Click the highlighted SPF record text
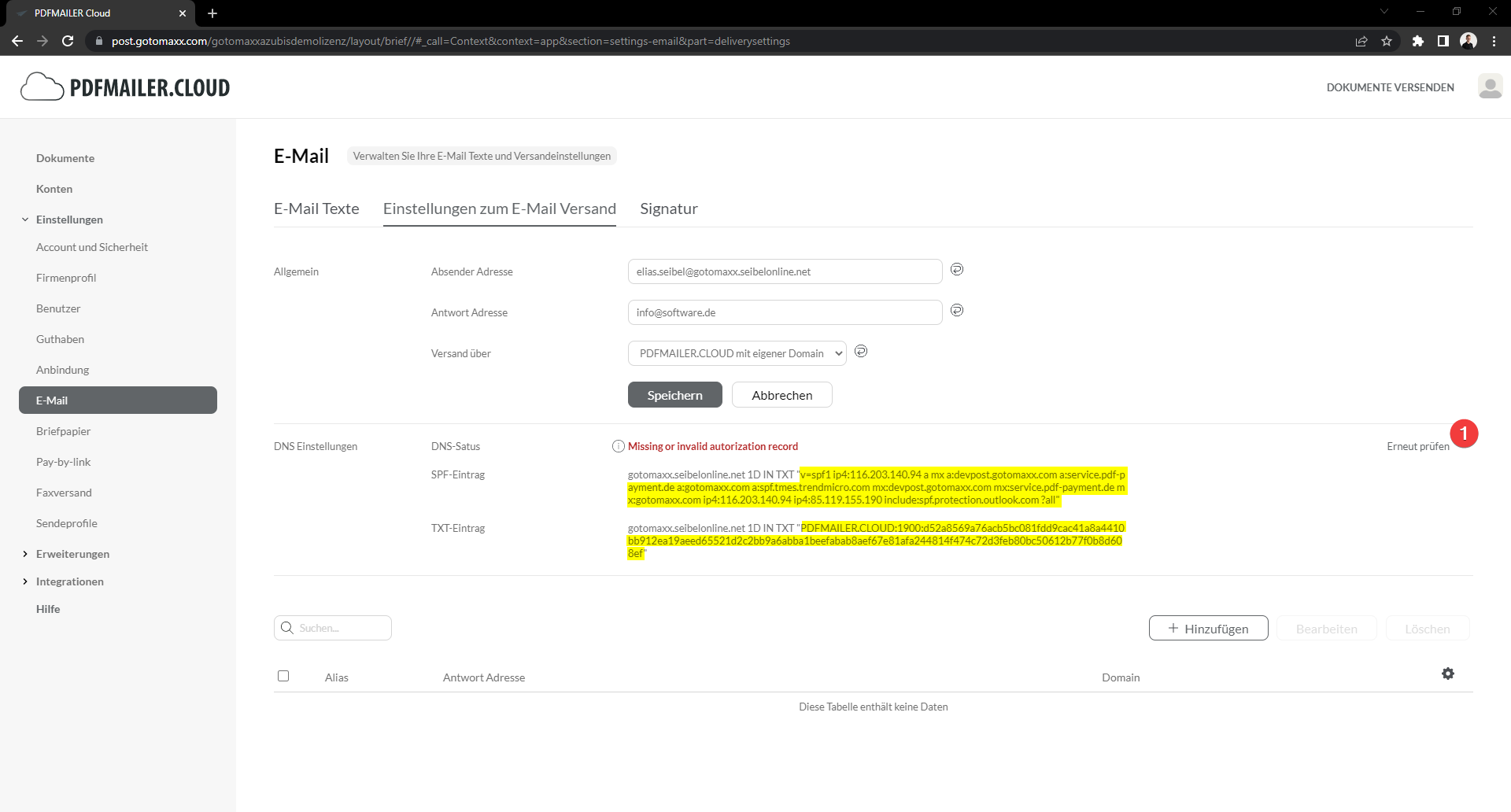 [877, 487]
